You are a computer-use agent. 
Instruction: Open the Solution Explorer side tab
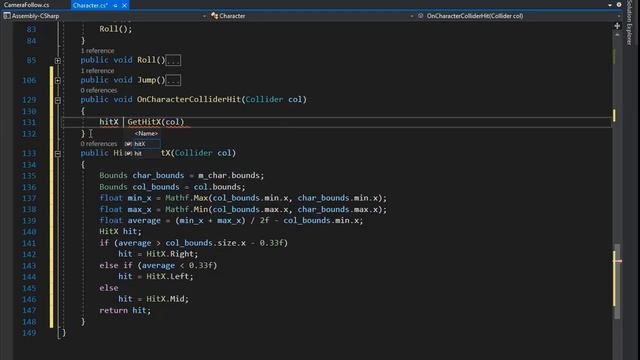[x=630, y=23]
